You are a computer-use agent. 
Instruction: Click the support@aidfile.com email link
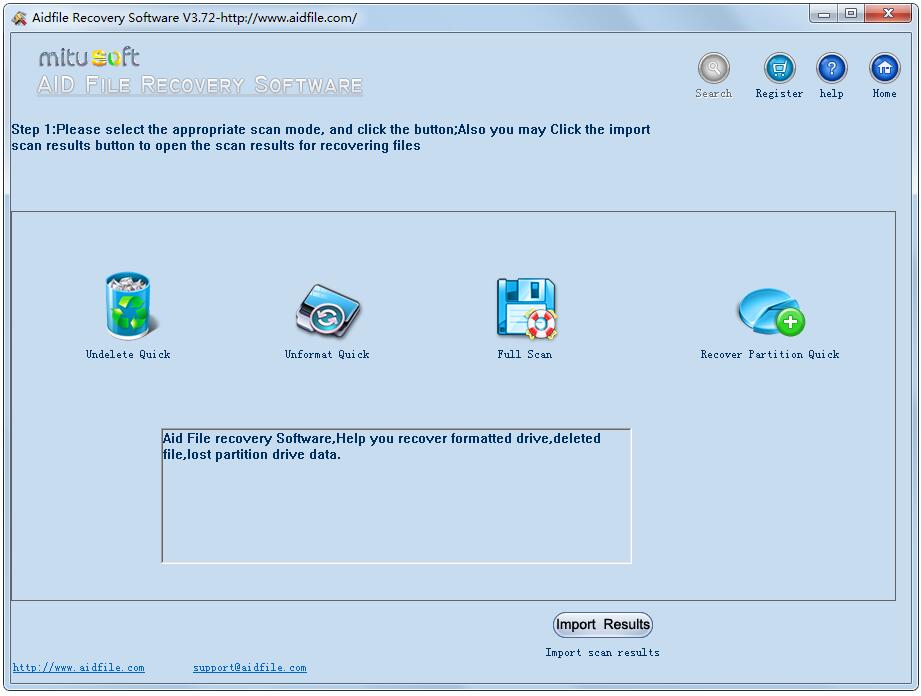pos(250,668)
